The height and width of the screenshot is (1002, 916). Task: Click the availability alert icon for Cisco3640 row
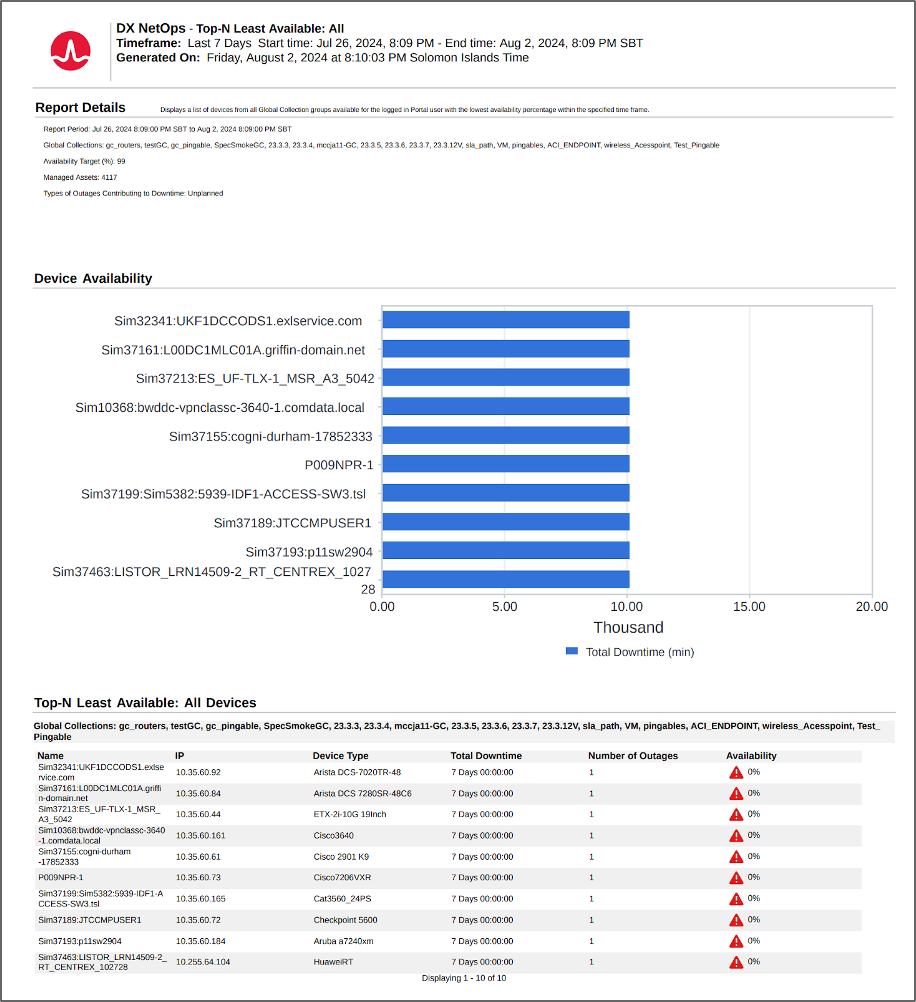point(736,835)
